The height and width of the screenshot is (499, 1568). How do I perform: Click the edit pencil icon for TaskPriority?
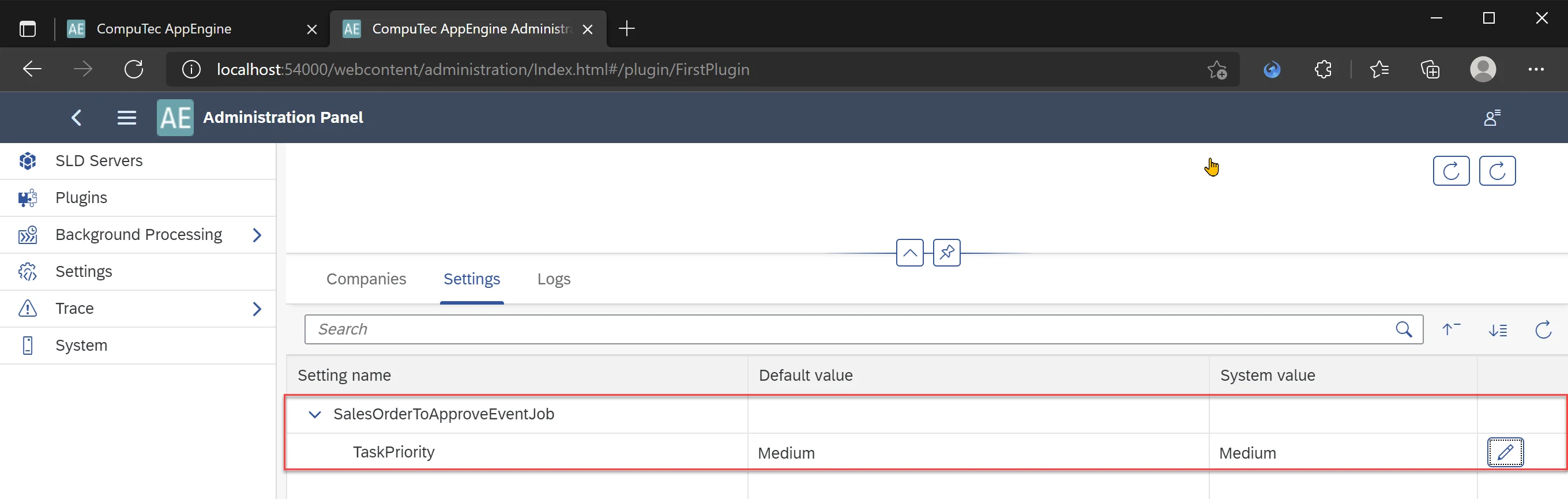1505,452
